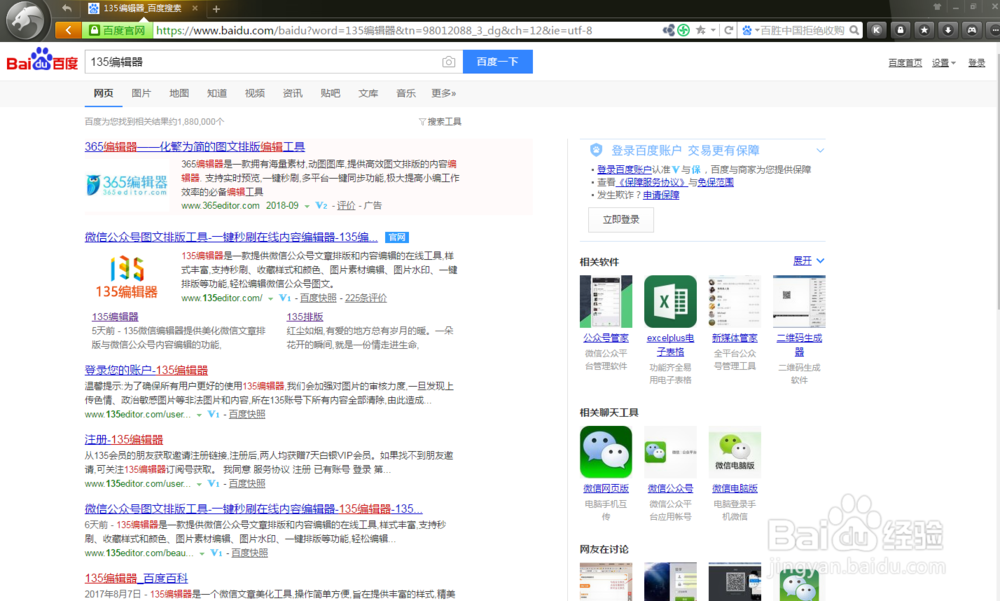Switch to the 文库 tab
This screenshot has width=1000, height=601.
[368, 93]
